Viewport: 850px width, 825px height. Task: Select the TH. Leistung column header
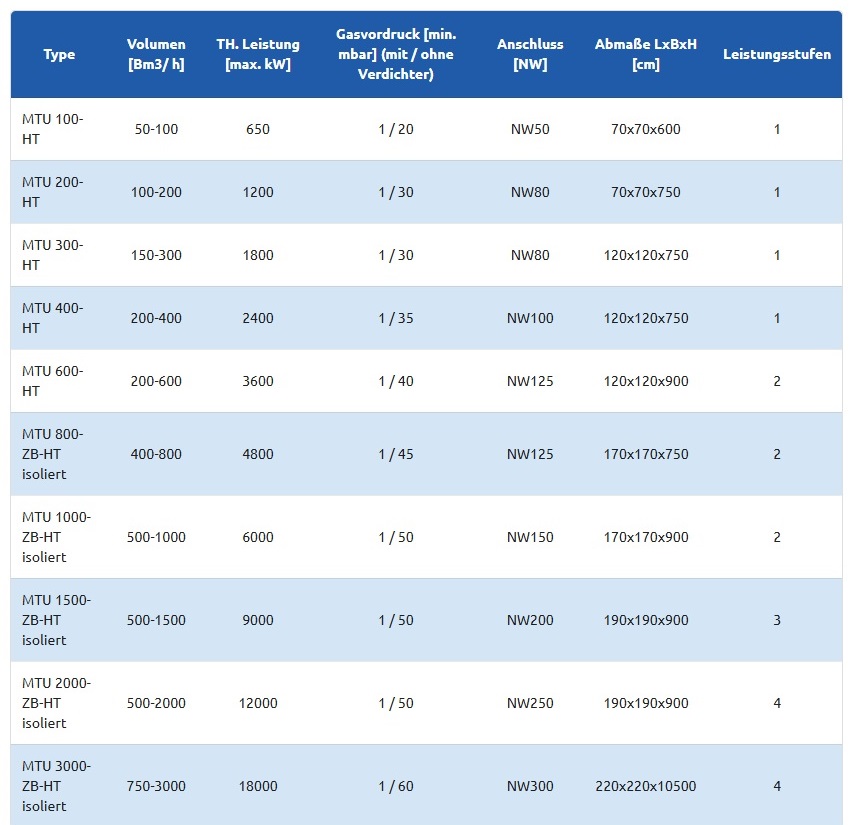tap(257, 54)
